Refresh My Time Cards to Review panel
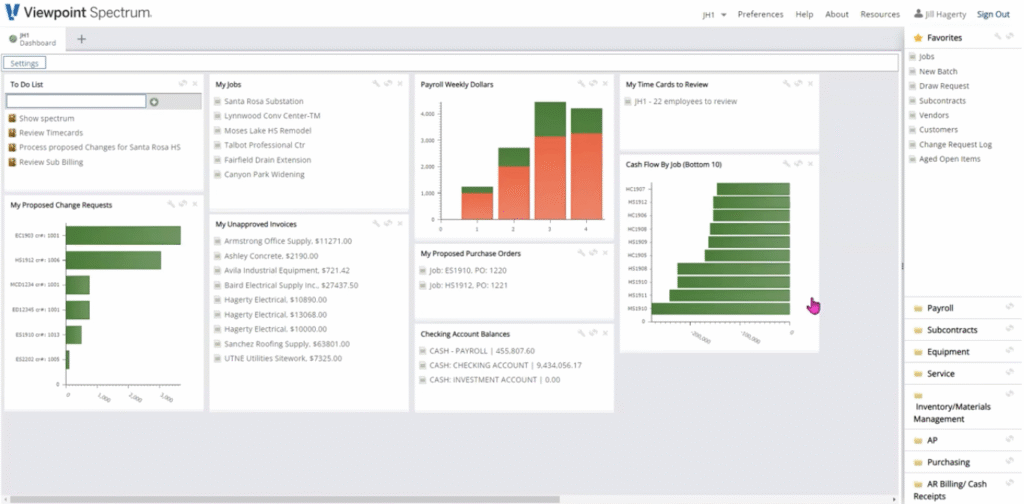 (x=799, y=84)
